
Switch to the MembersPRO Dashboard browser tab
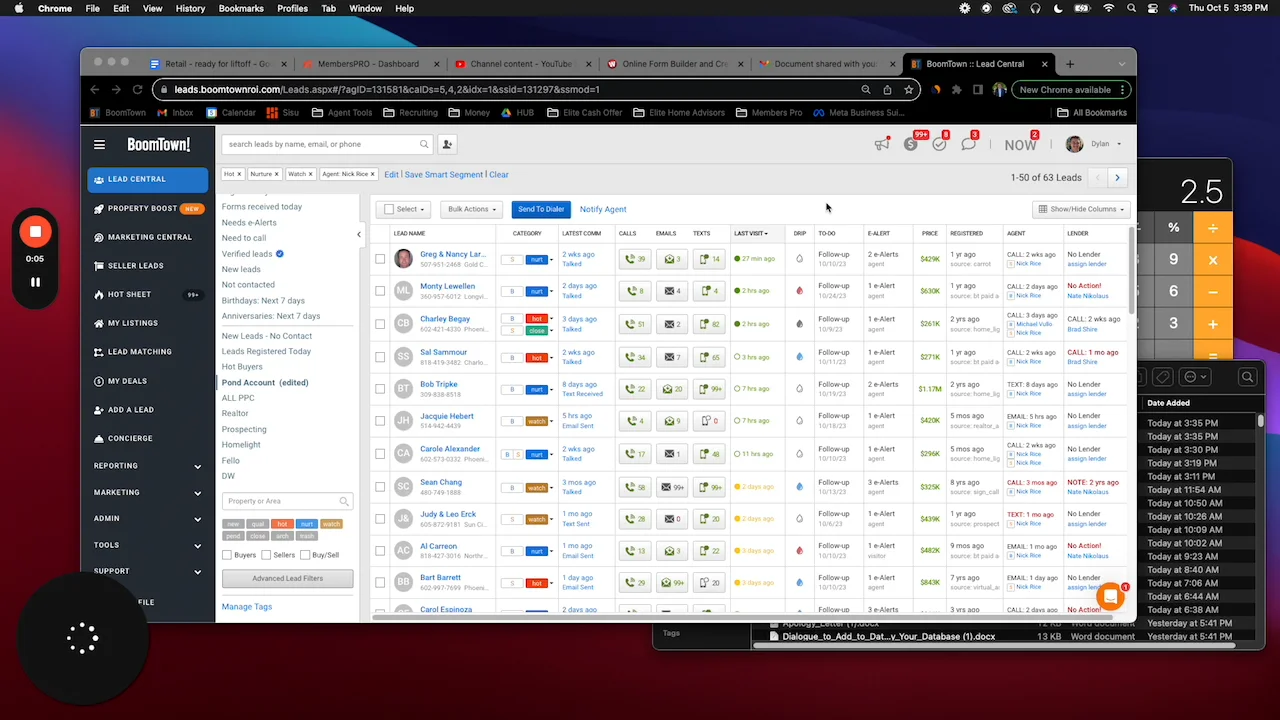pyautogui.click(x=368, y=64)
